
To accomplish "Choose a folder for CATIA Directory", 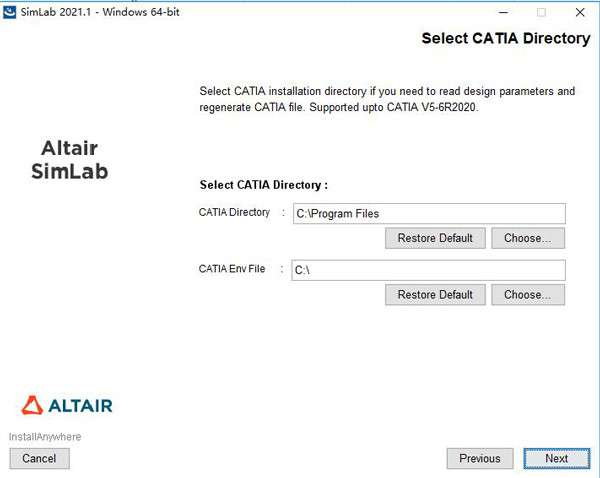I will tap(528, 238).
